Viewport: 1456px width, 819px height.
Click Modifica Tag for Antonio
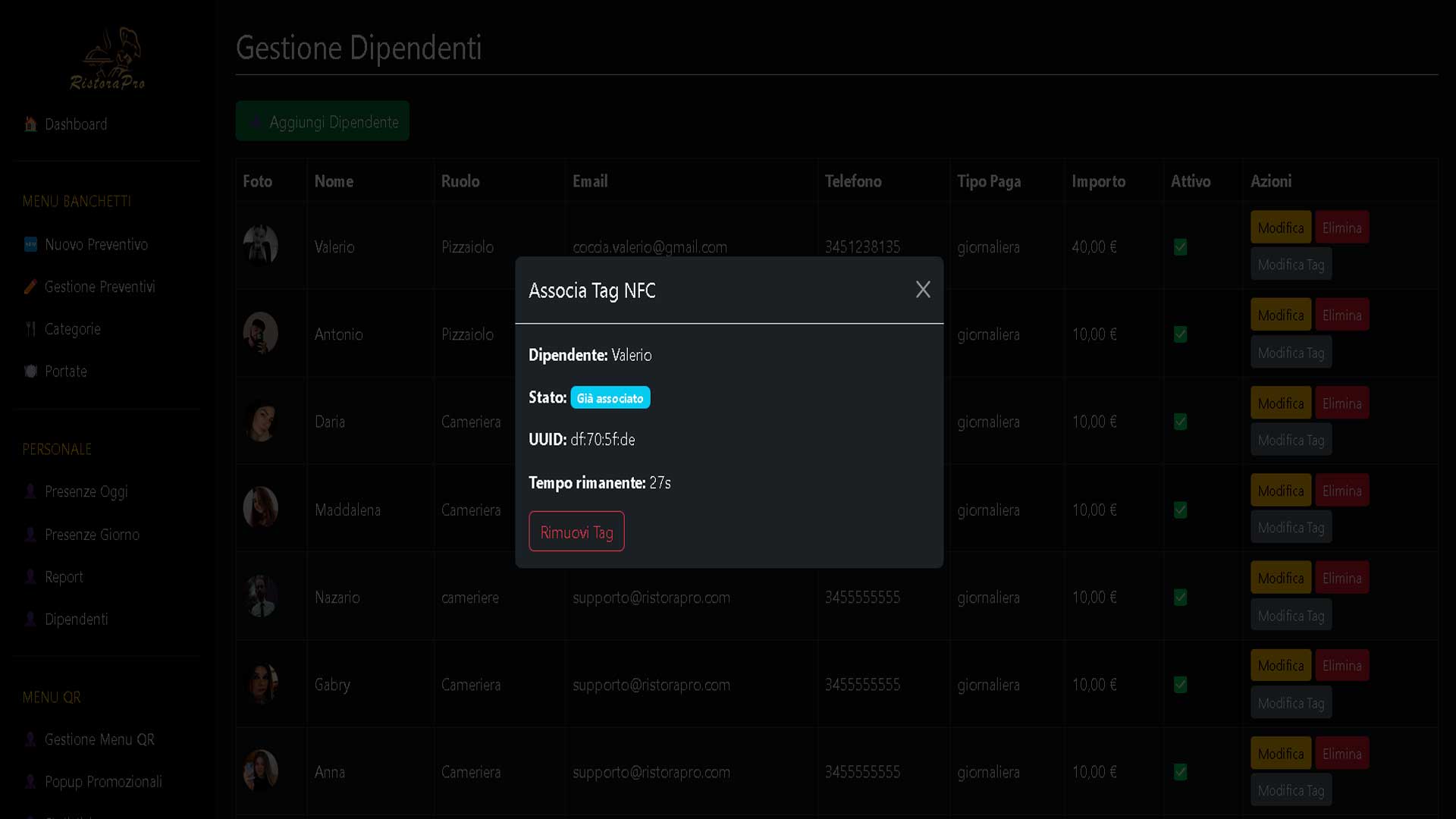point(1291,353)
